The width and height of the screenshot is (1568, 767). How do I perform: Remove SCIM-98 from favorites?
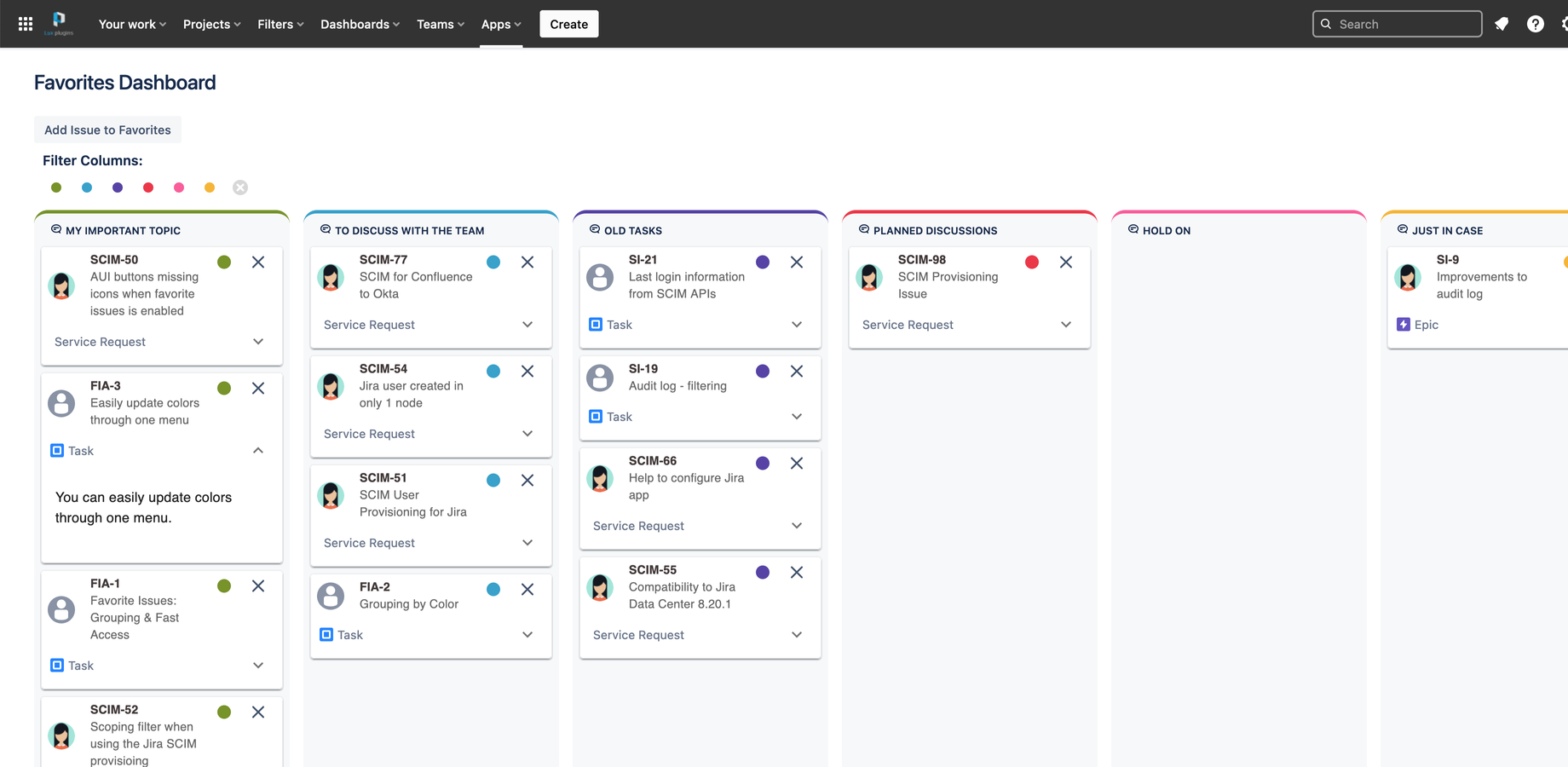(x=1066, y=262)
